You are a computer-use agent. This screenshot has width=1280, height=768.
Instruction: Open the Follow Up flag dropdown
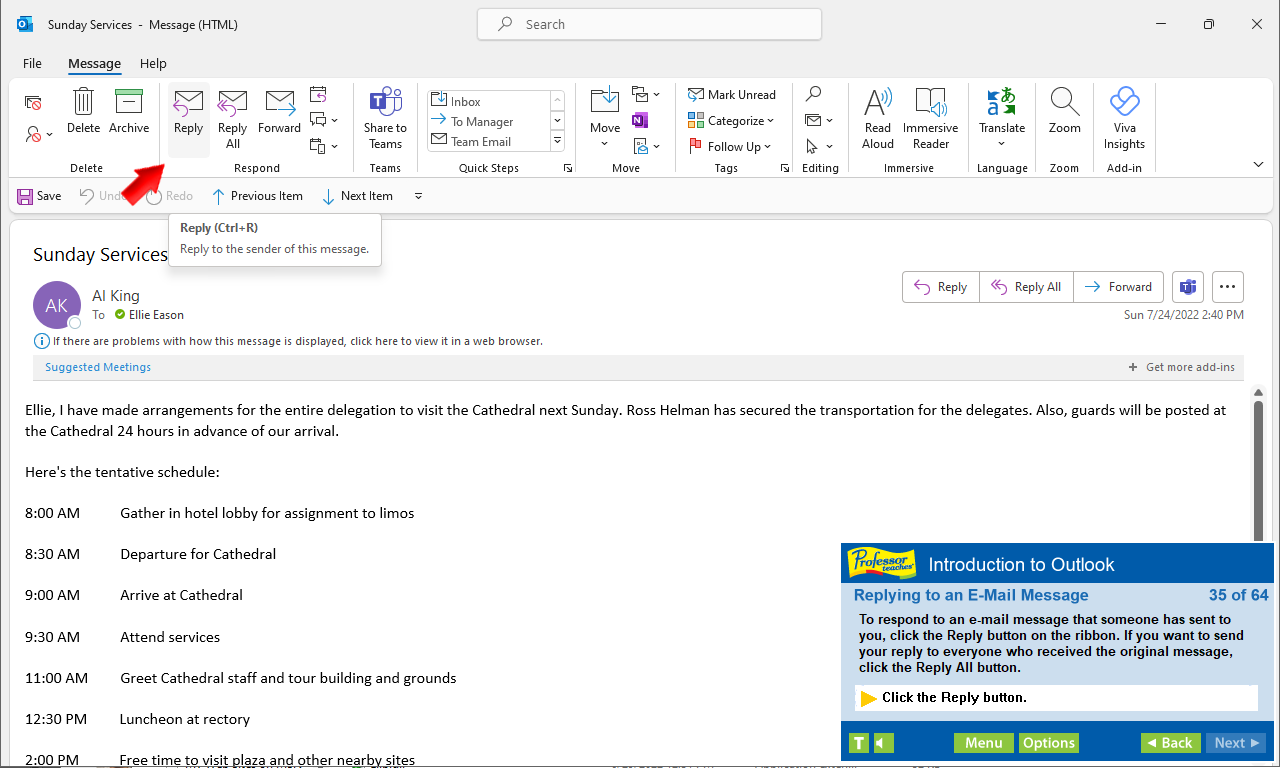pos(730,146)
